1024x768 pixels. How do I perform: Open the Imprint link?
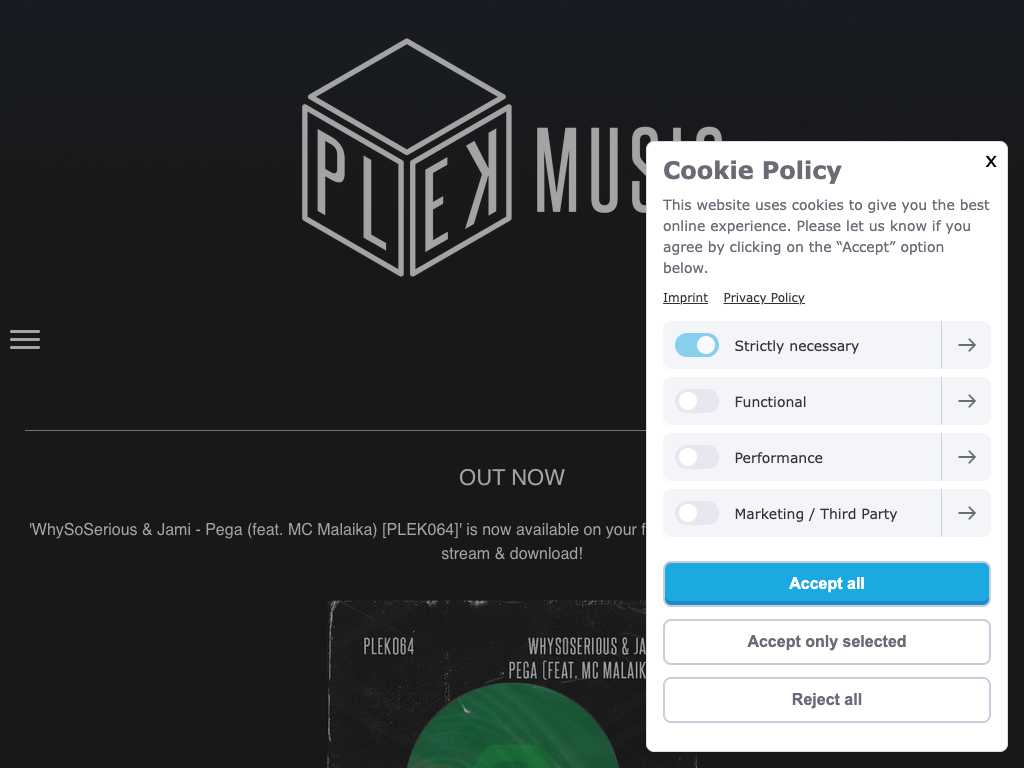tap(685, 298)
